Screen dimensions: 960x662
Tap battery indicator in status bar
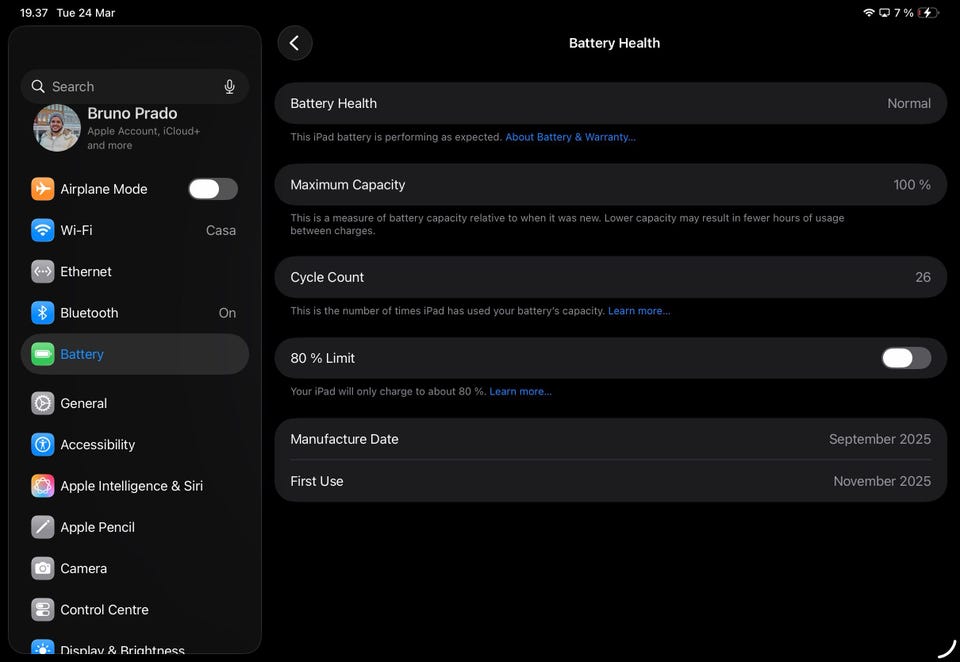928,13
